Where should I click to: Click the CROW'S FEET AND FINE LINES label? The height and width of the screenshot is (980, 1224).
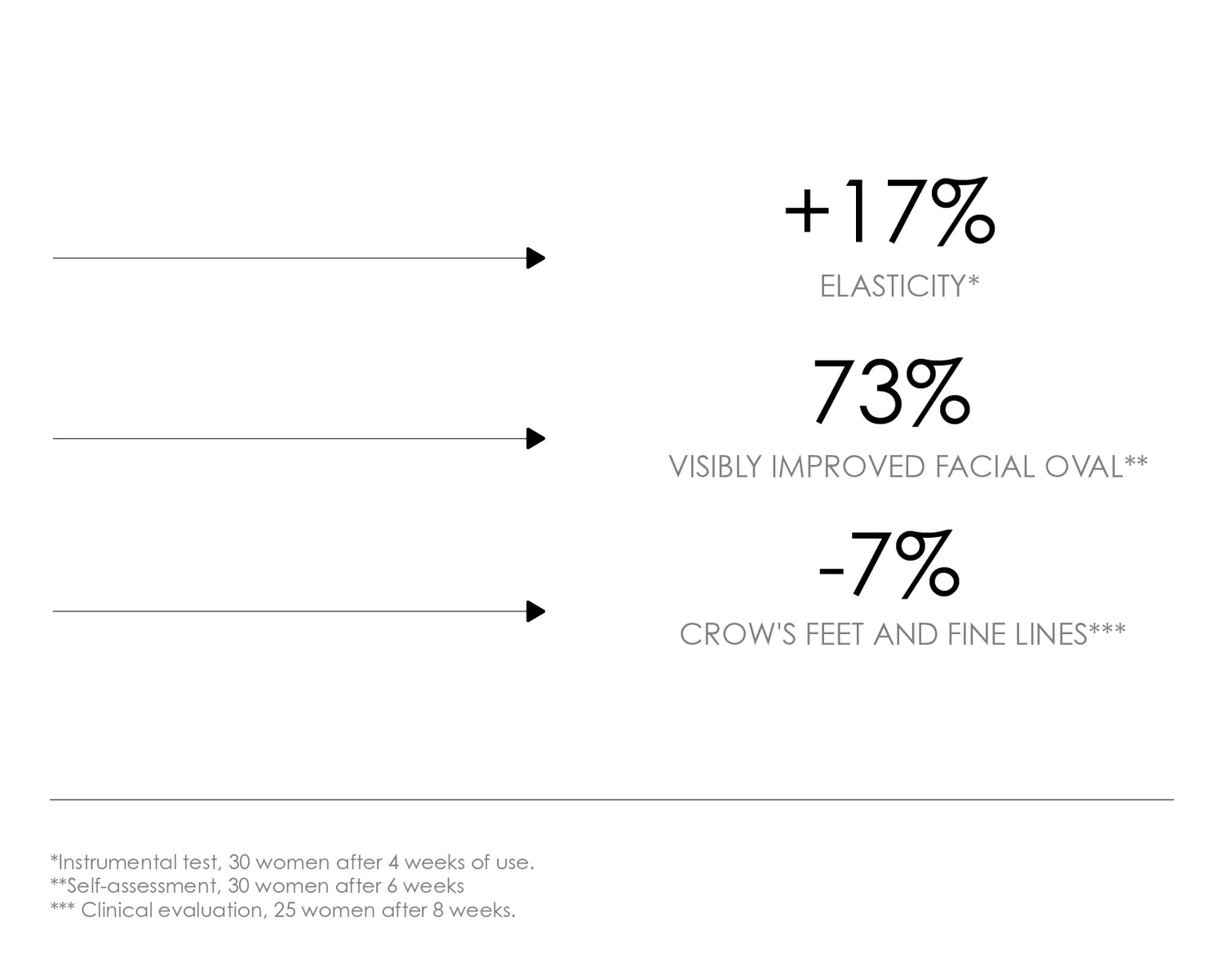883,634
